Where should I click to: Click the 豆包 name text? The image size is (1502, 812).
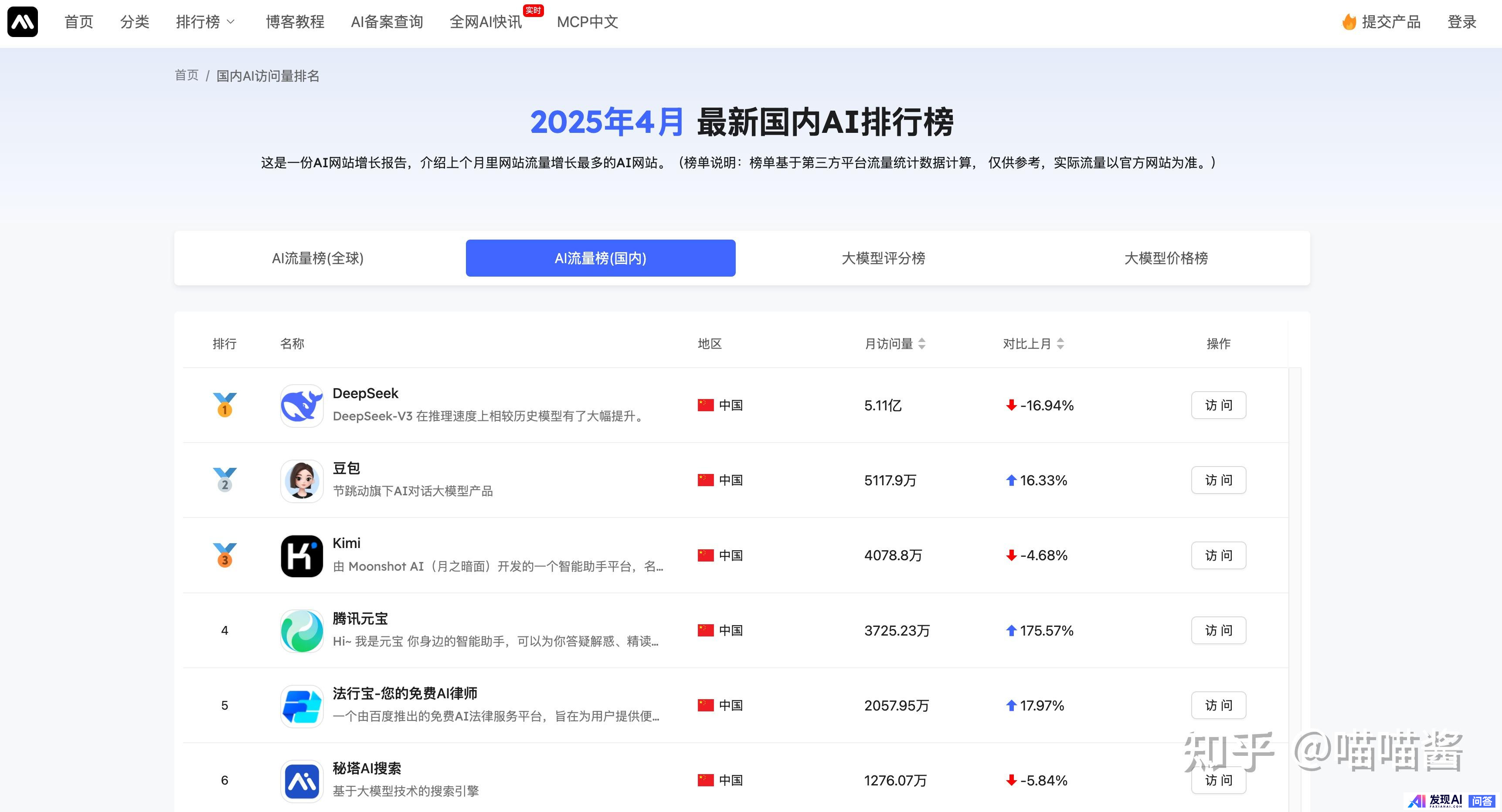(347, 468)
